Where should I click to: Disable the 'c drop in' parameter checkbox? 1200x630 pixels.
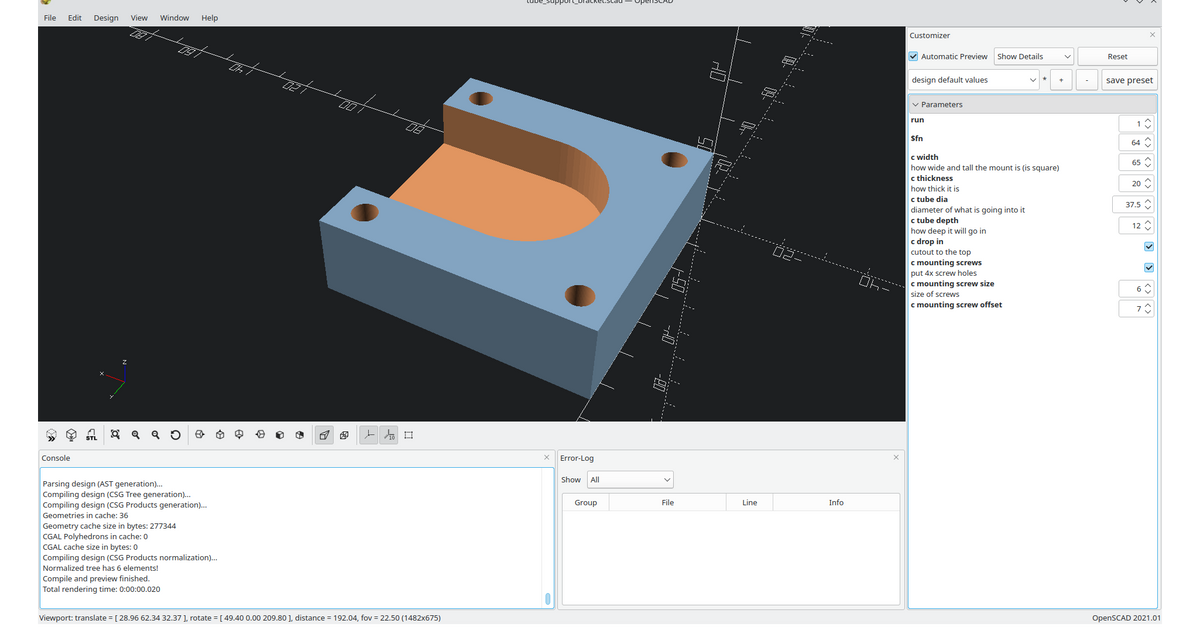coord(1148,246)
